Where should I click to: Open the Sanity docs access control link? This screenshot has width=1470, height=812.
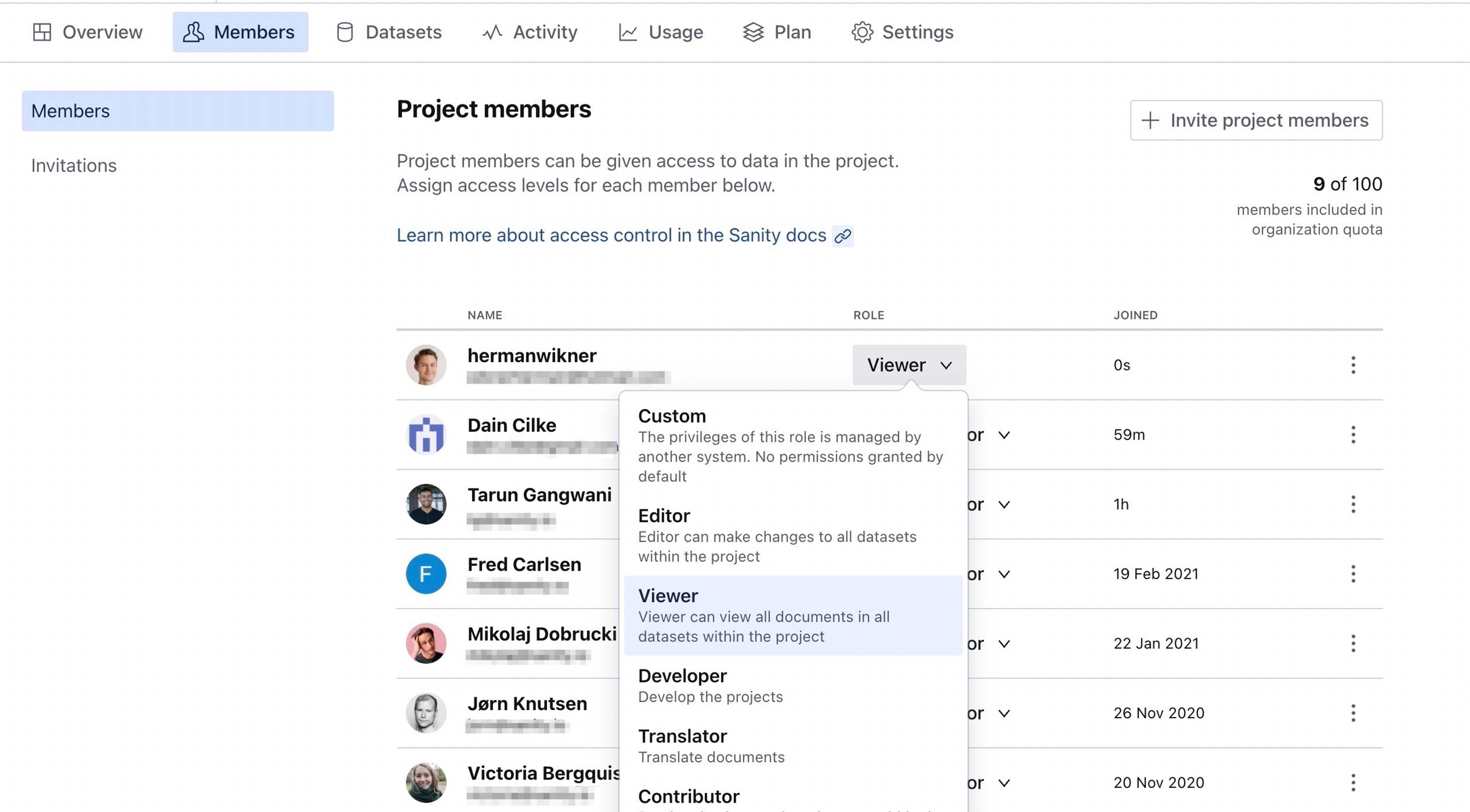coord(611,235)
